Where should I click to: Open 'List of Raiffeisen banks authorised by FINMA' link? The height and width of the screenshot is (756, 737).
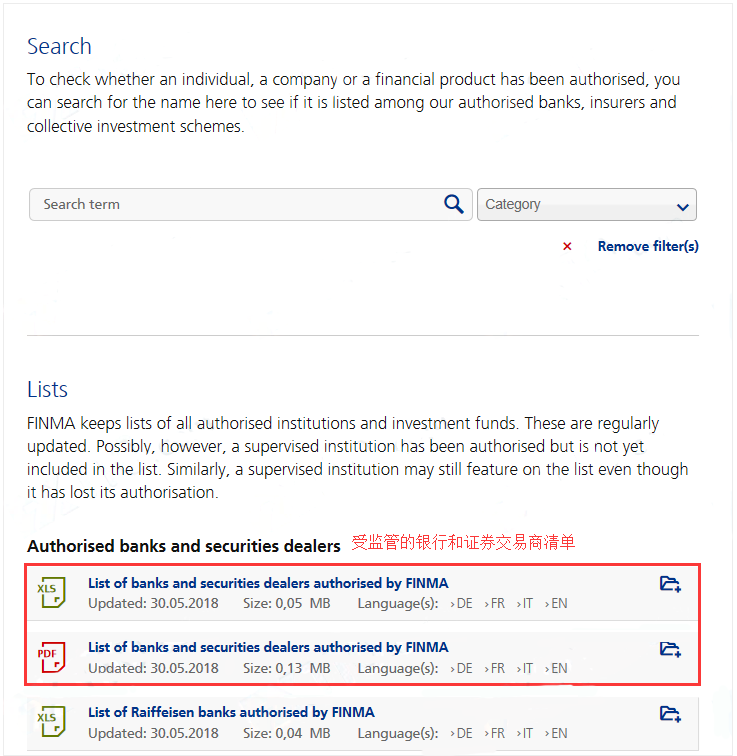[x=231, y=712]
